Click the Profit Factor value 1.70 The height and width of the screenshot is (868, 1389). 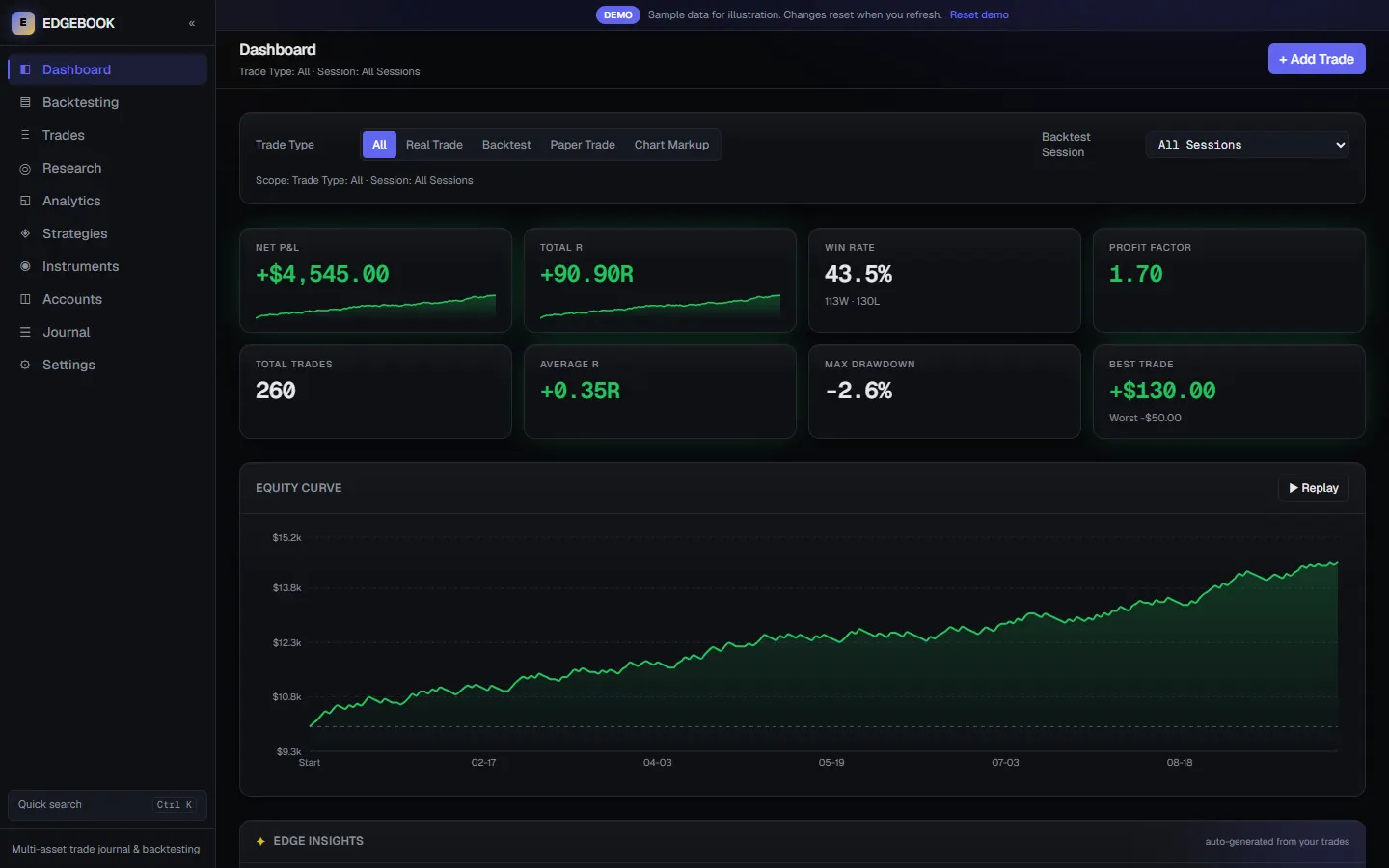[x=1135, y=275]
